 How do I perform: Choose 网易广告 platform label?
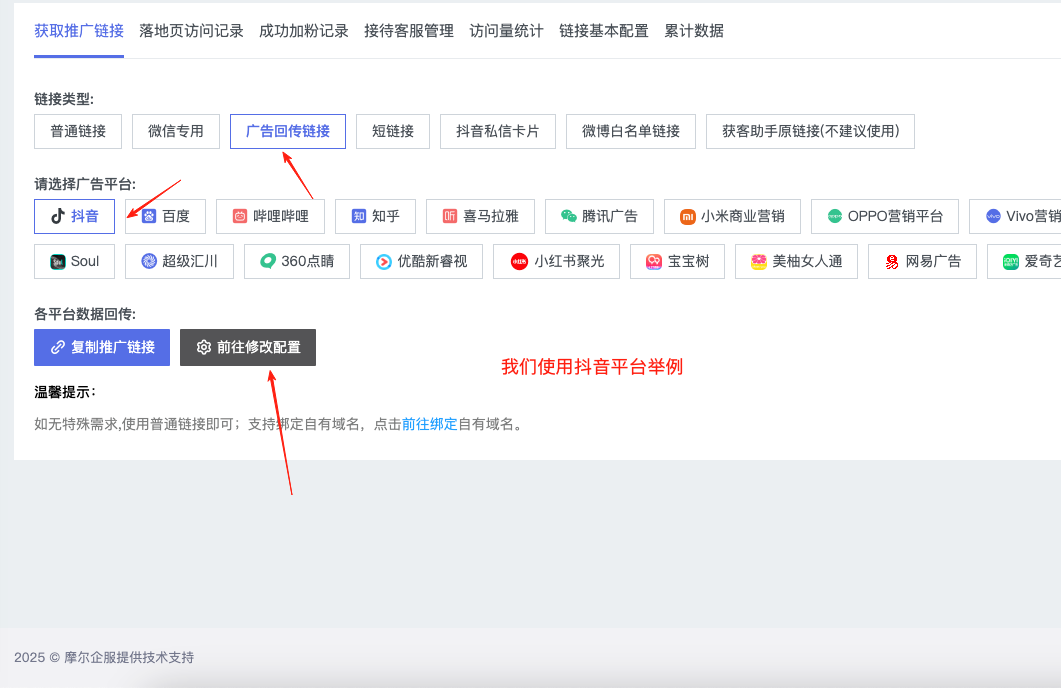point(933,261)
